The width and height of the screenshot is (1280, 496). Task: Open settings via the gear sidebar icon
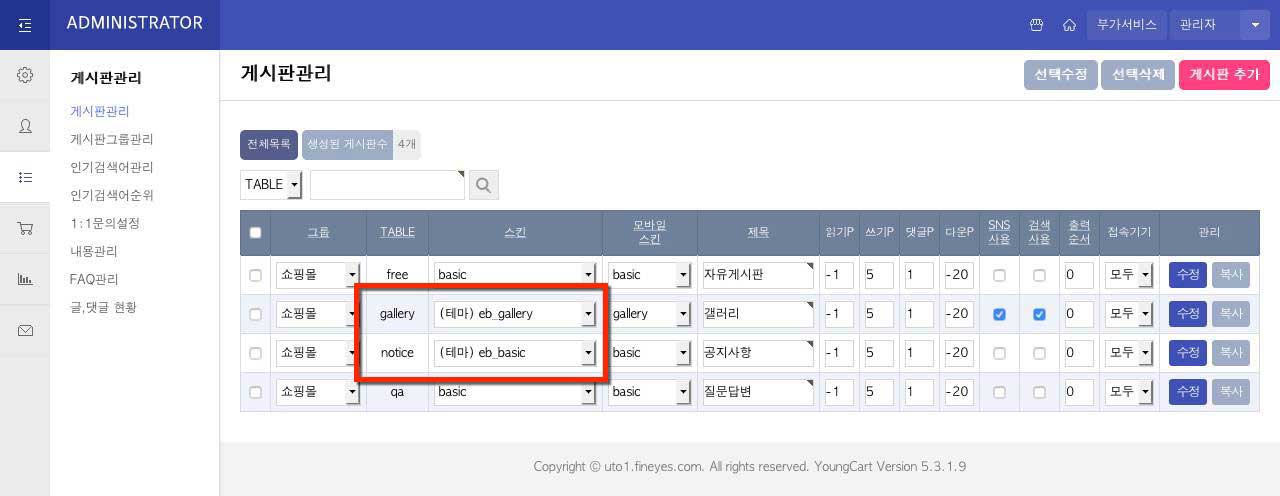click(25, 75)
